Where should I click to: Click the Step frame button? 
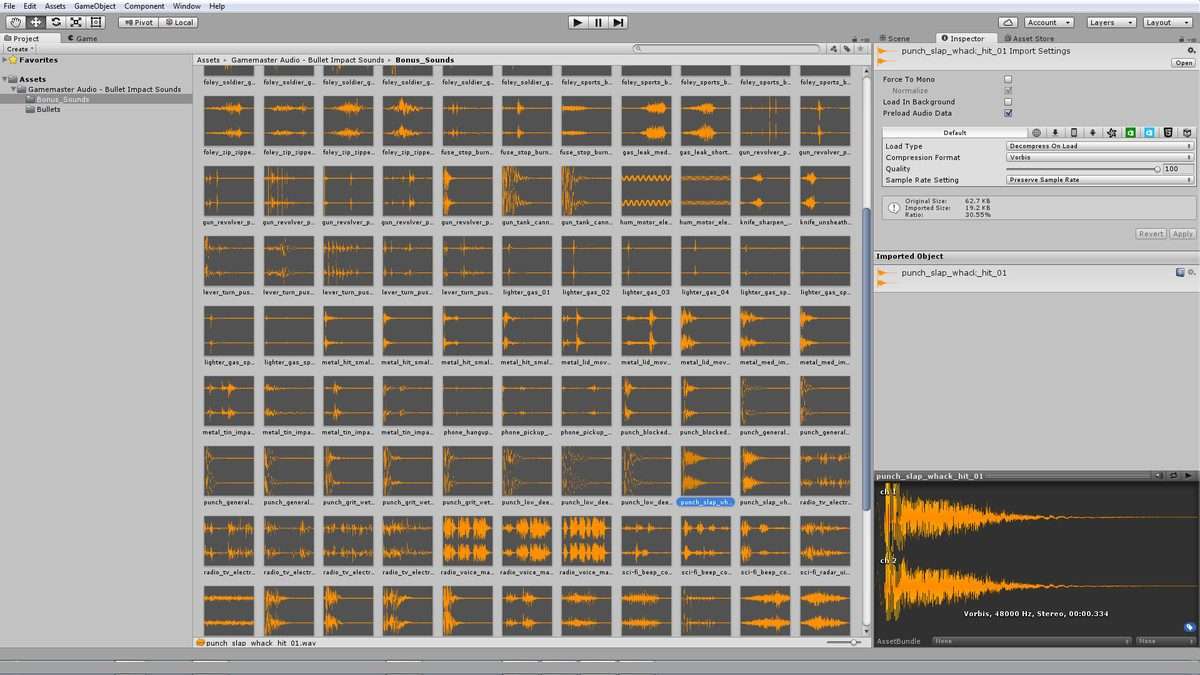(619, 22)
